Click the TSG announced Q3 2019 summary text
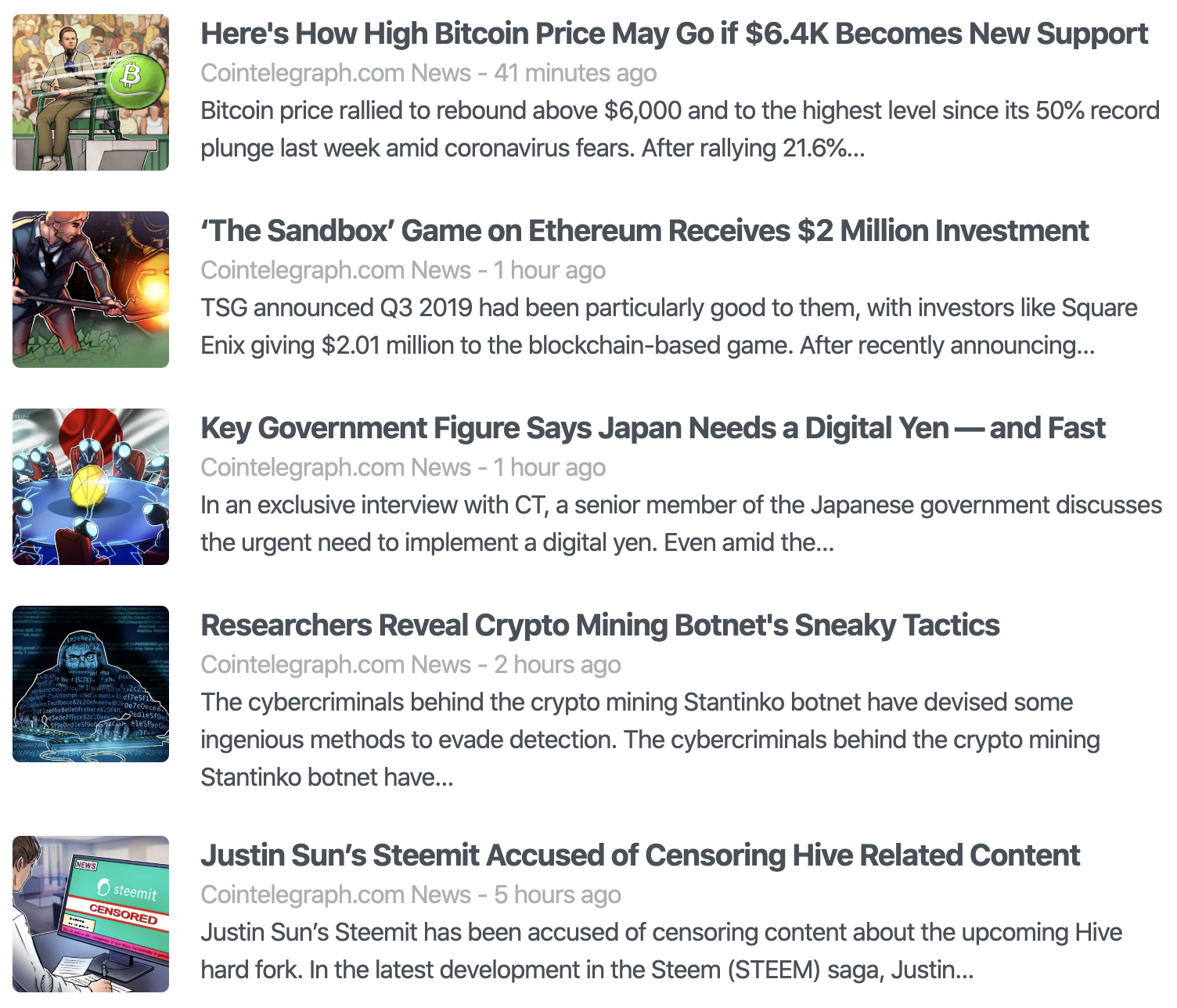 669,326
